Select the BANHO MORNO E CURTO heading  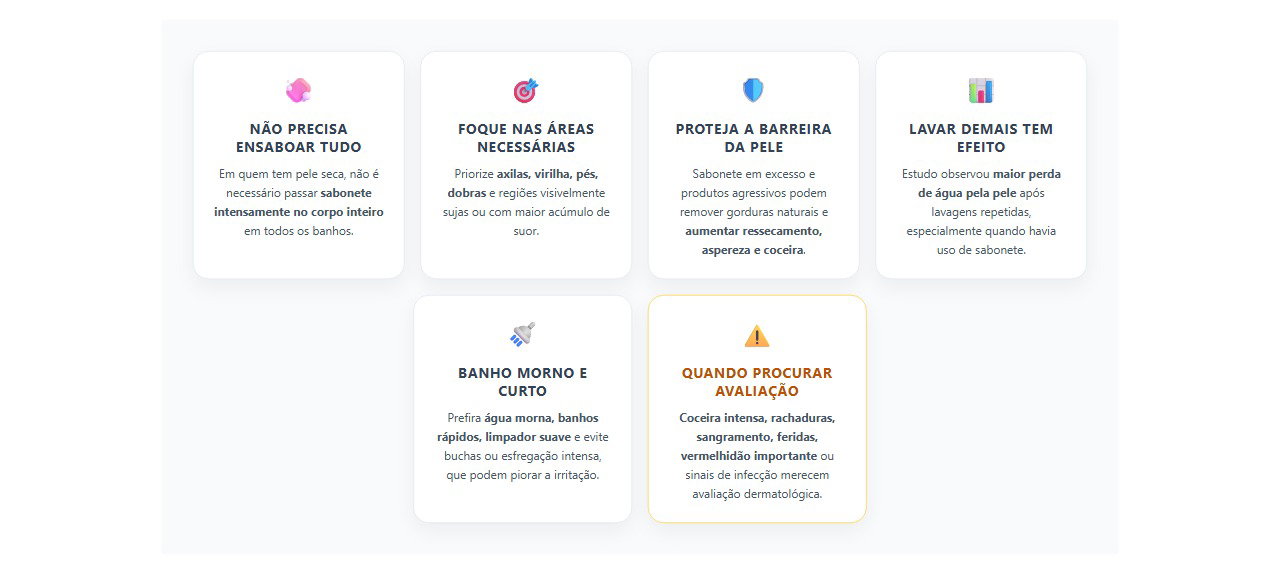(523, 382)
